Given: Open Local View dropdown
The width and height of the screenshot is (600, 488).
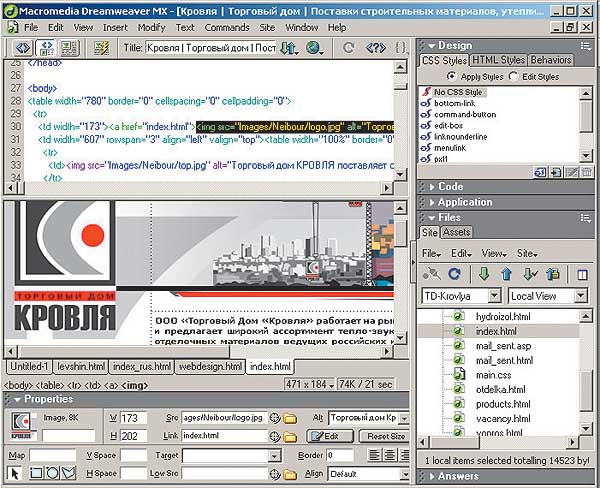Looking at the screenshot, I should (x=580, y=296).
